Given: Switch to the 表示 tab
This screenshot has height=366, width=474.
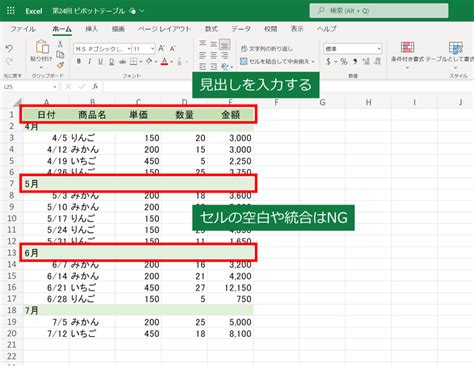Looking at the screenshot, I should [297, 29].
